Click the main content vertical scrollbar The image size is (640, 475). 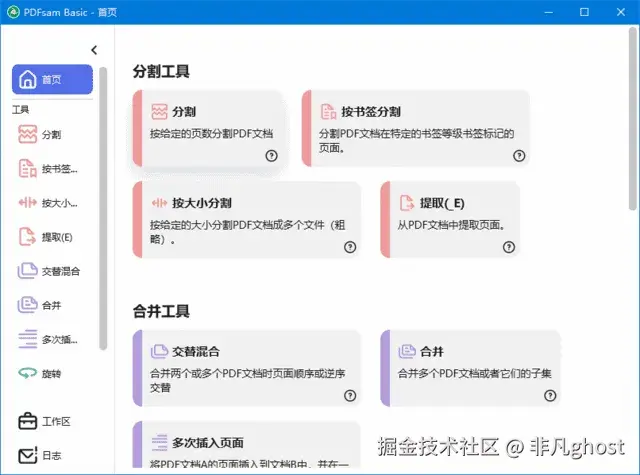pyautogui.click(x=633, y=118)
